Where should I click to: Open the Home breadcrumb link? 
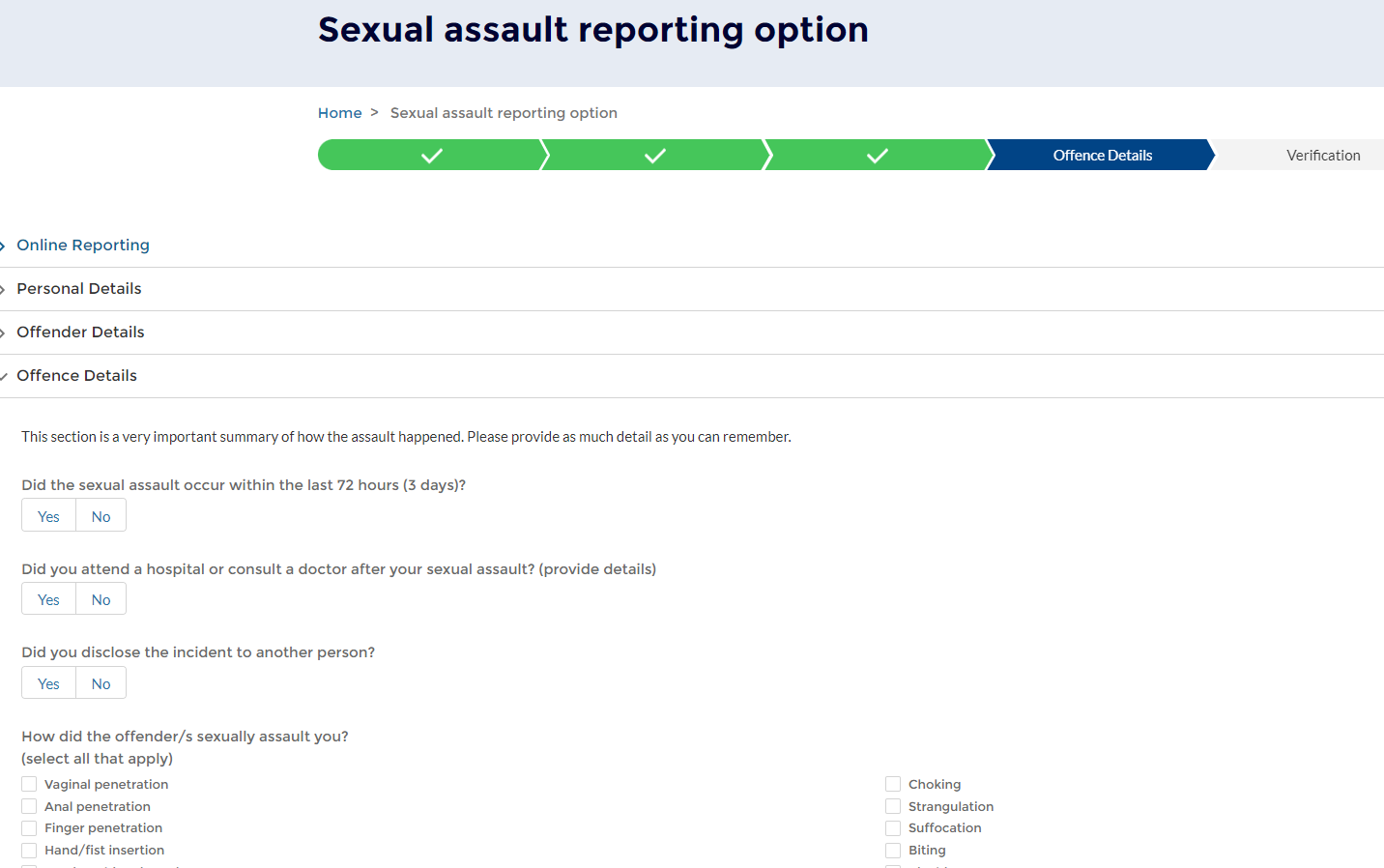(339, 112)
